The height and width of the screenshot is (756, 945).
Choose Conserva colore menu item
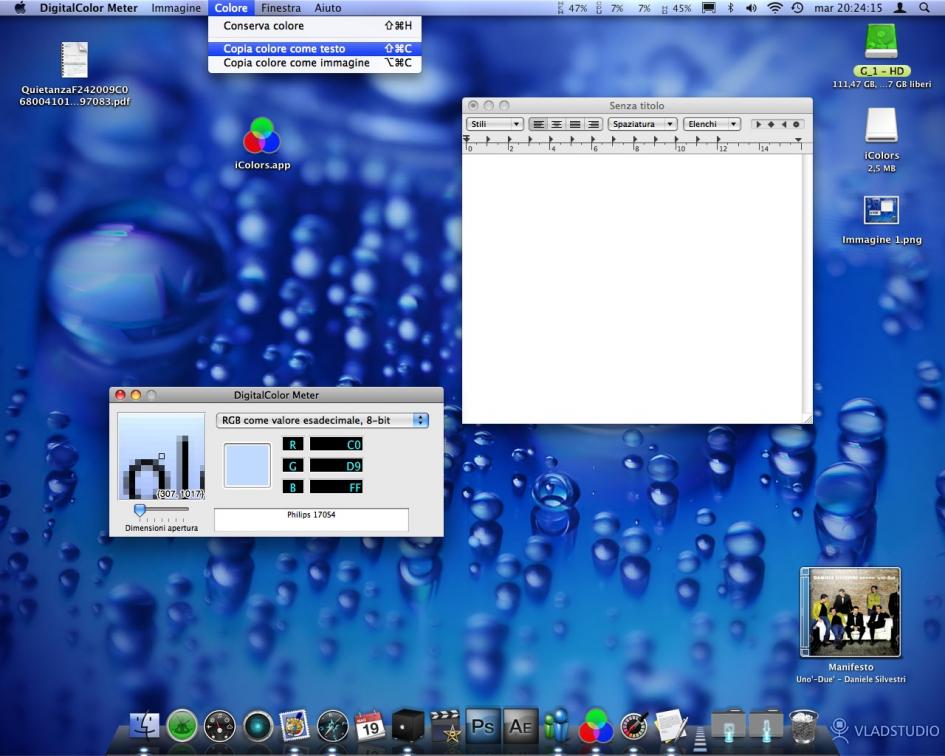[x=315, y=26]
